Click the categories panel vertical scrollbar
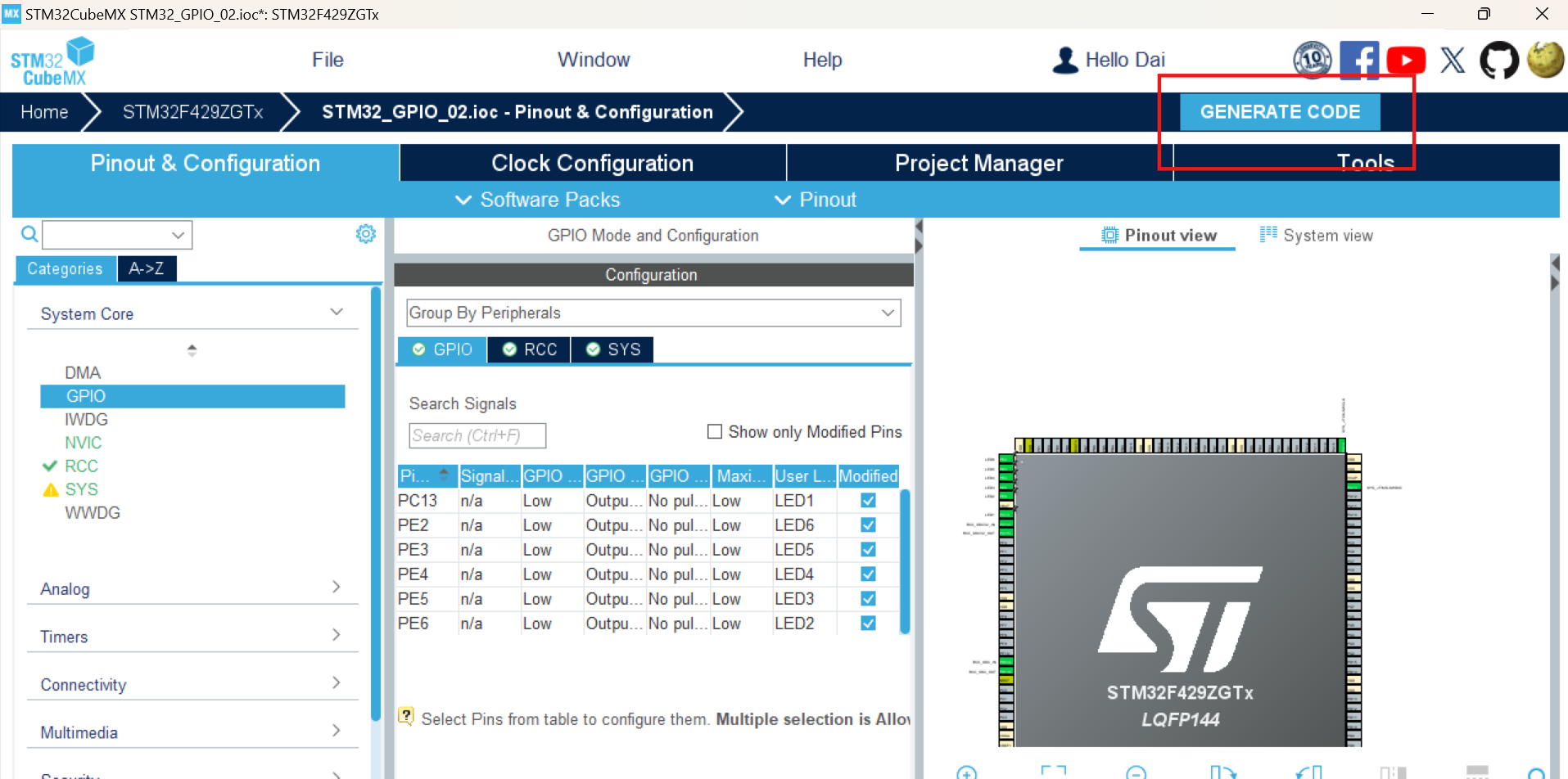This screenshot has height=779, width=1568. pos(376,503)
